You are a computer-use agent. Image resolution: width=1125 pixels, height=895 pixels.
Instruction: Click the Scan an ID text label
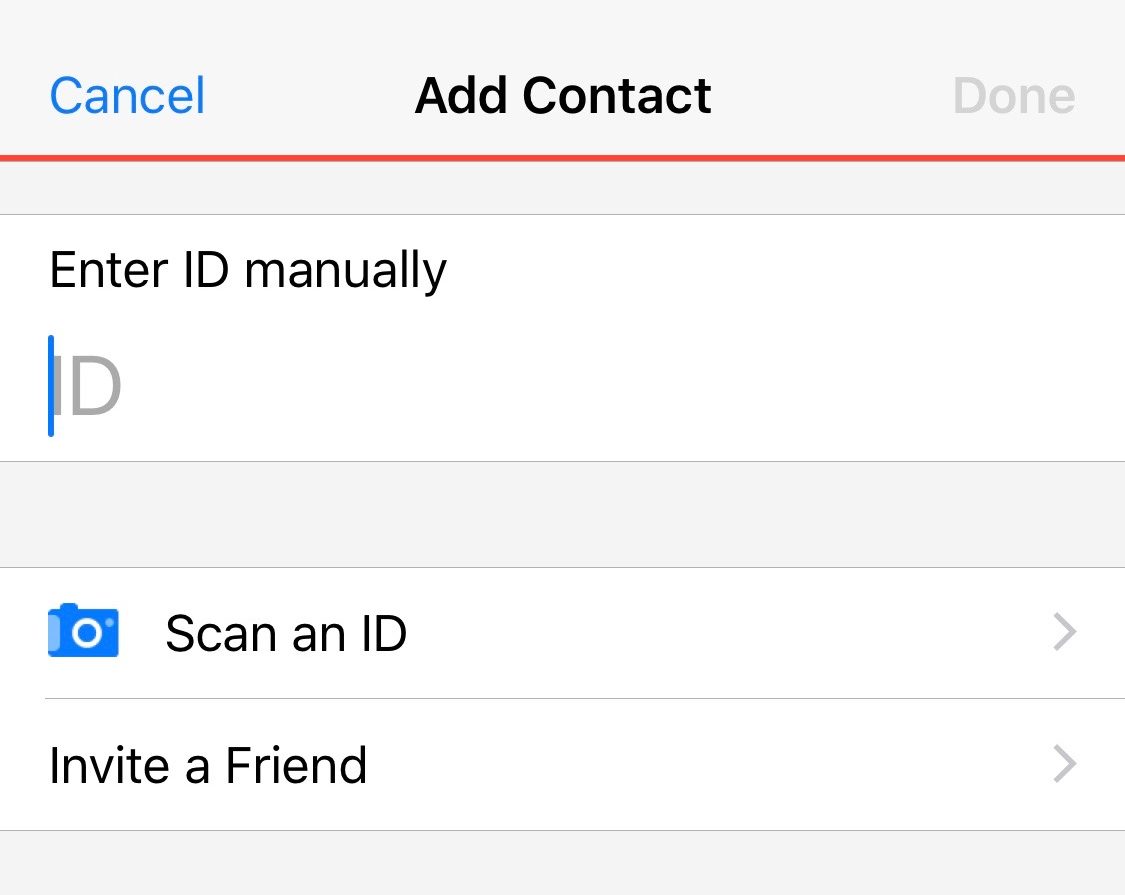pos(286,634)
